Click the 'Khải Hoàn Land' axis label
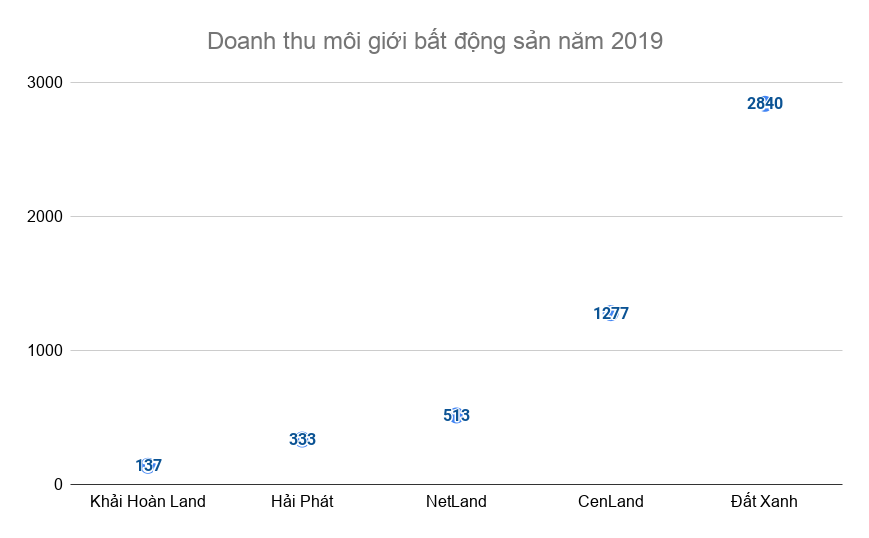 pos(148,501)
